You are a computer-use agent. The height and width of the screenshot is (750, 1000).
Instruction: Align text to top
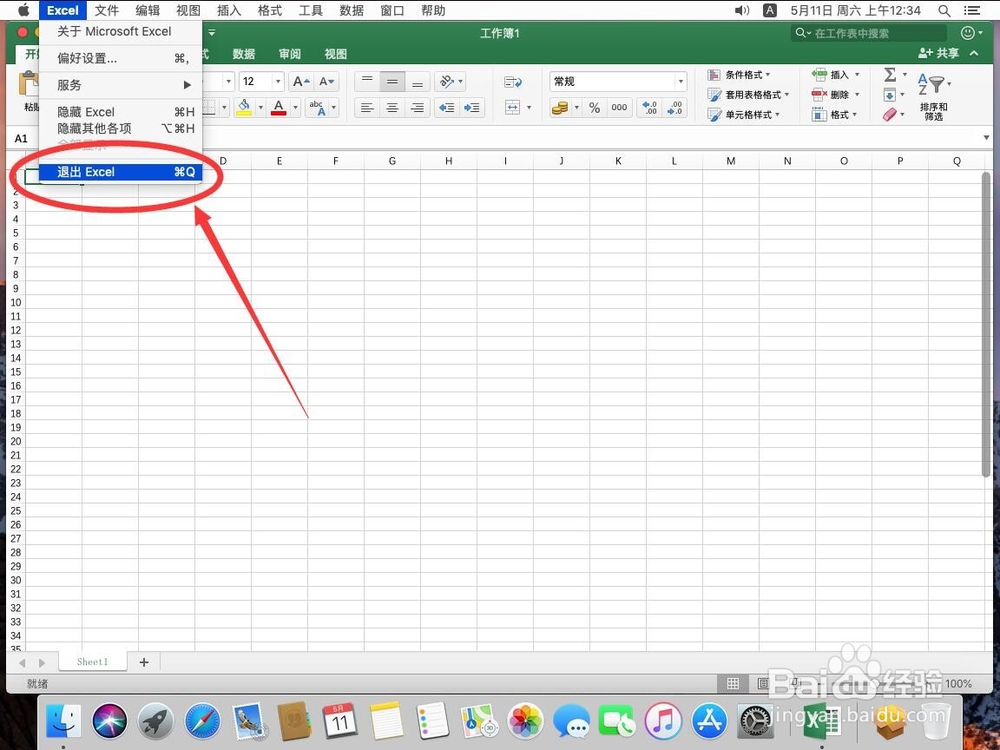367,82
